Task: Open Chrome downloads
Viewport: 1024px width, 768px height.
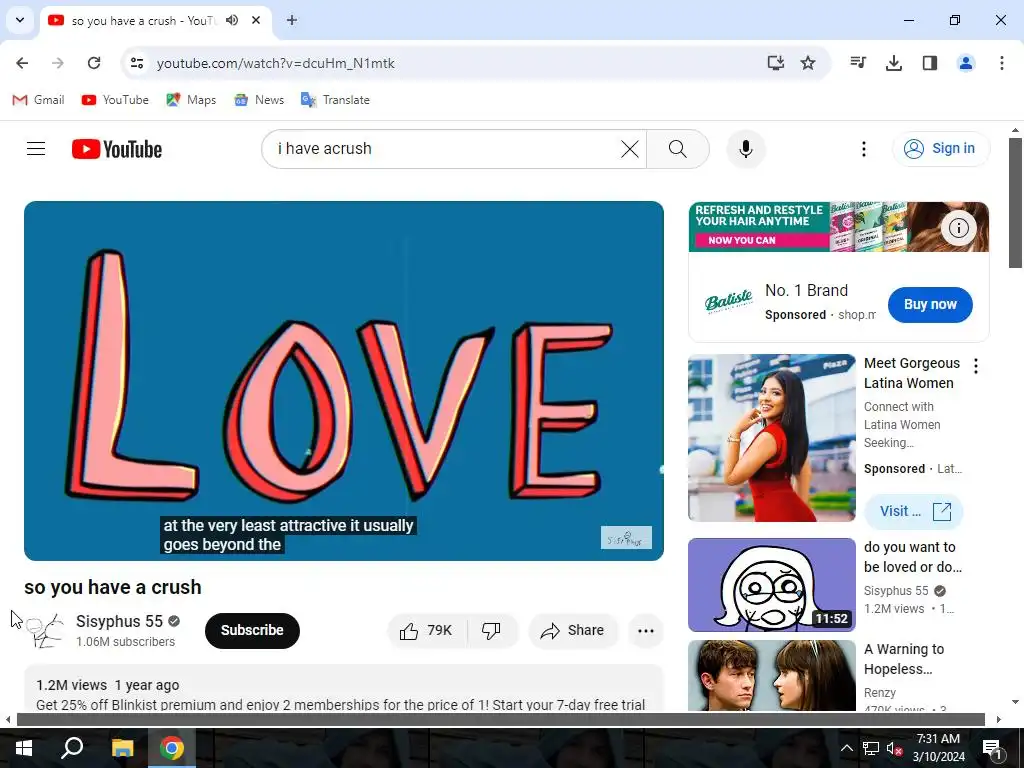Action: [x=893, y=63]
